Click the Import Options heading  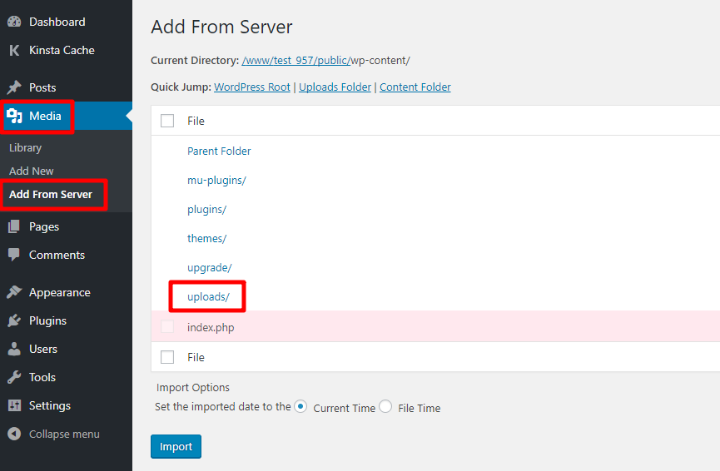pos(193,387)
